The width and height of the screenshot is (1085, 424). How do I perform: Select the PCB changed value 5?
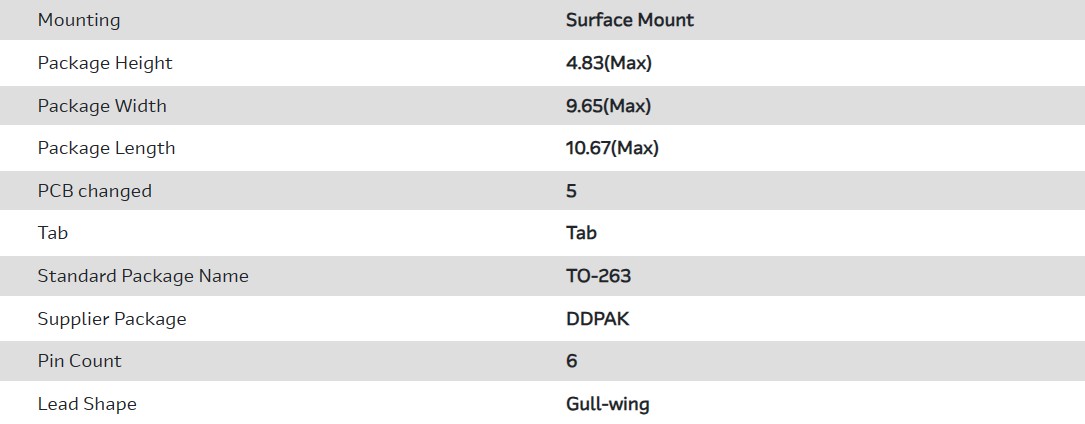pos(571,191)
